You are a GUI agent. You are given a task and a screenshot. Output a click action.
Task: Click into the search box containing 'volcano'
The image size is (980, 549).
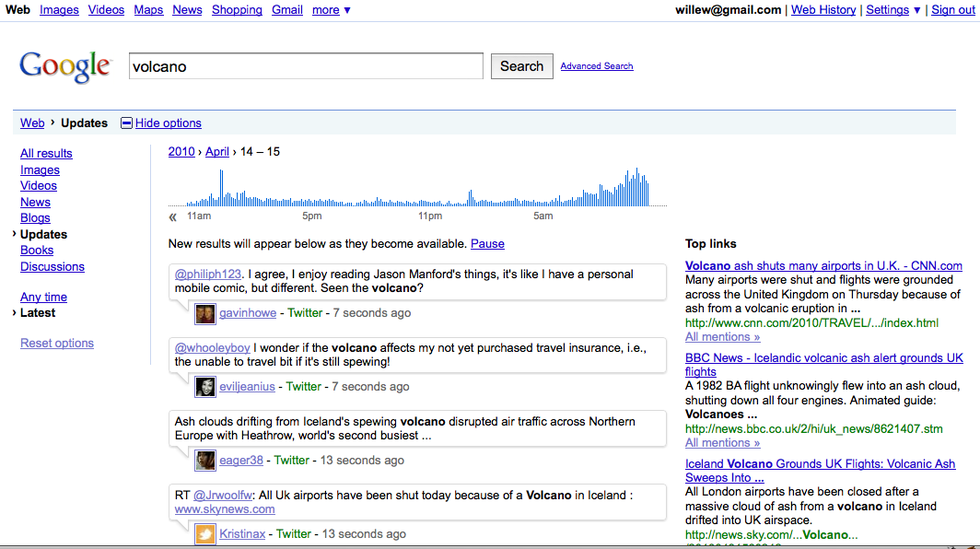click(306, 67)
